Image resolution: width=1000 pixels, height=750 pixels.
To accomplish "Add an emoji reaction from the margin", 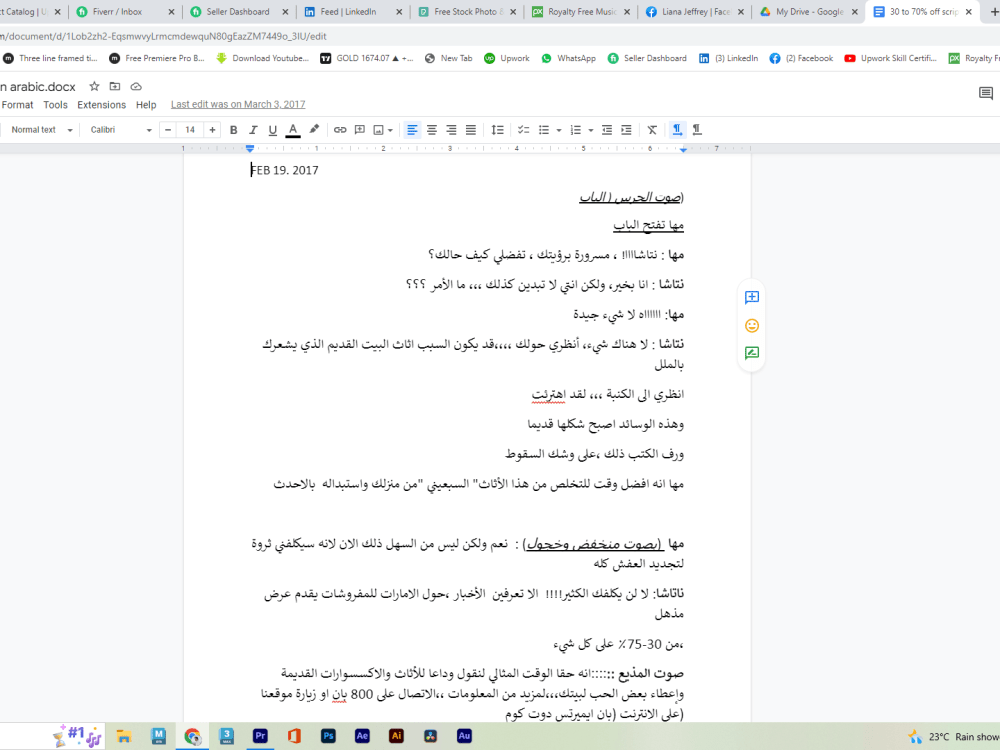I will tap(752, 326).
